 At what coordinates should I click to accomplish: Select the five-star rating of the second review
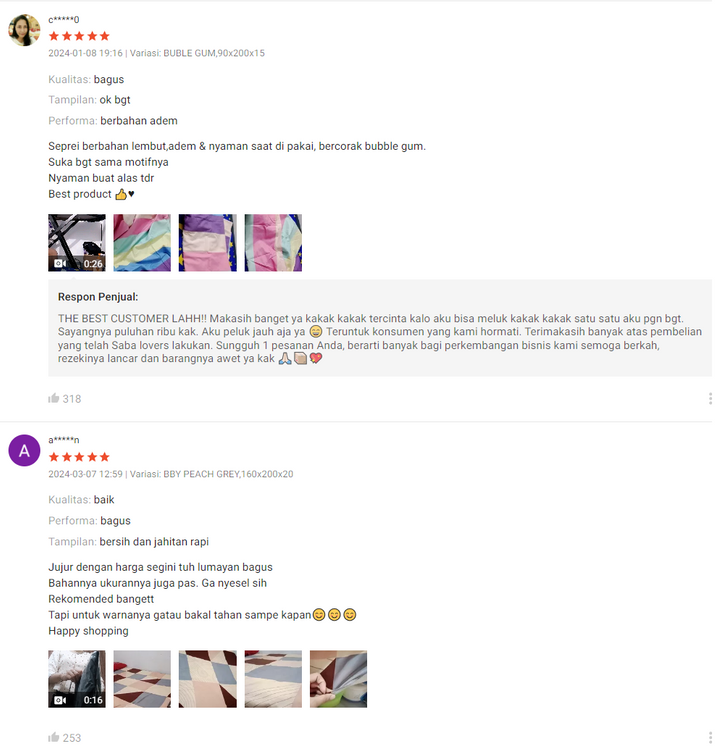pos(79,457)
